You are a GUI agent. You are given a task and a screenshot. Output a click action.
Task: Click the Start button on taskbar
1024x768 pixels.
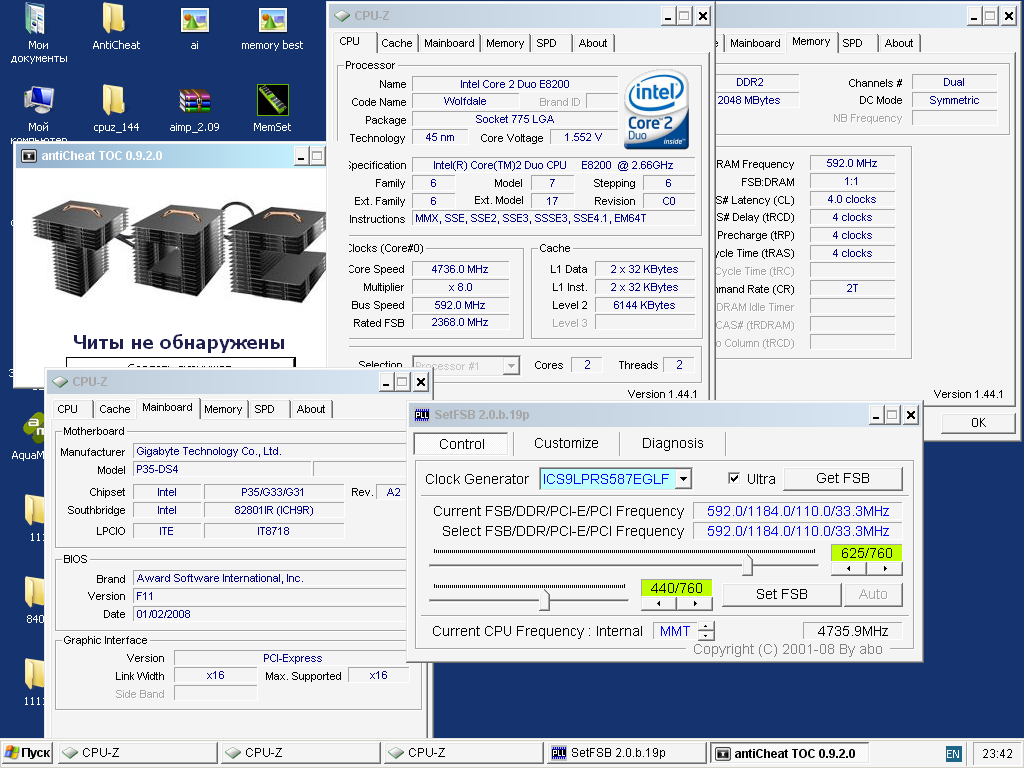coord(27,753)
